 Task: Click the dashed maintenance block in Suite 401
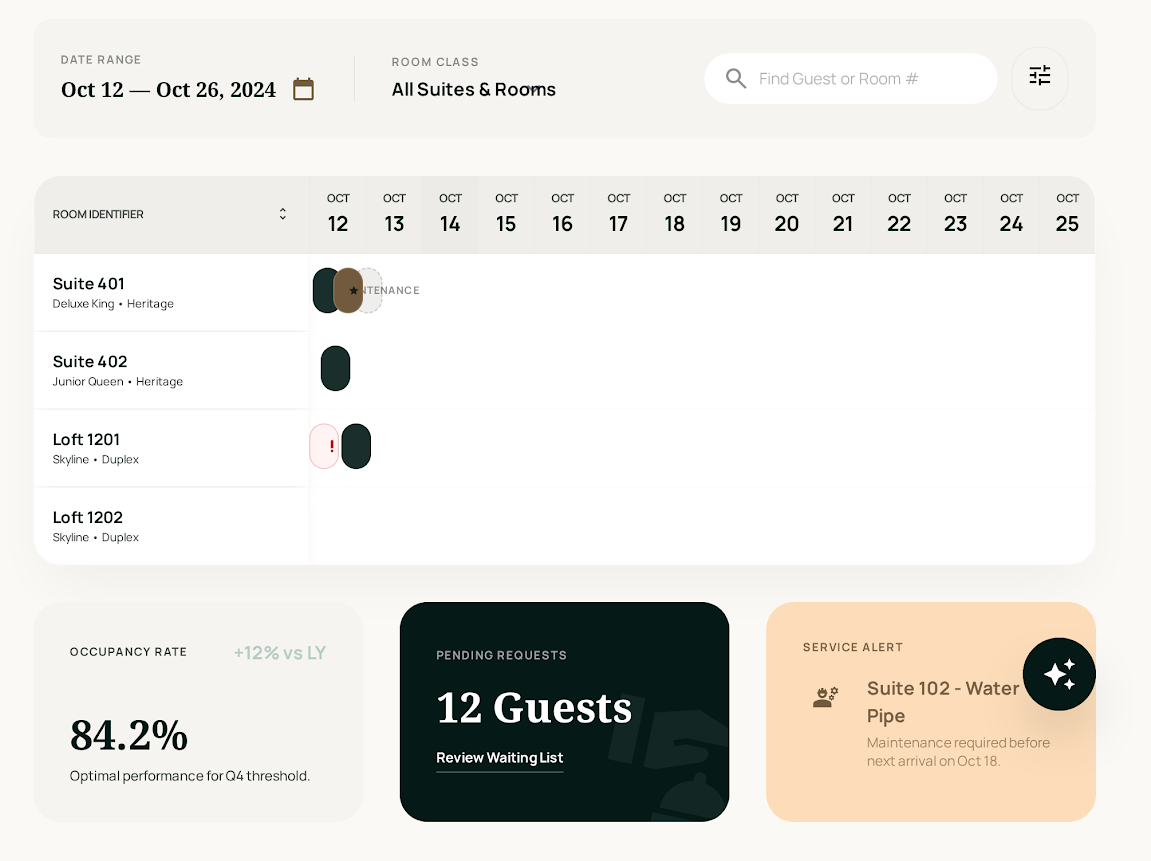[x=372, y=290]
